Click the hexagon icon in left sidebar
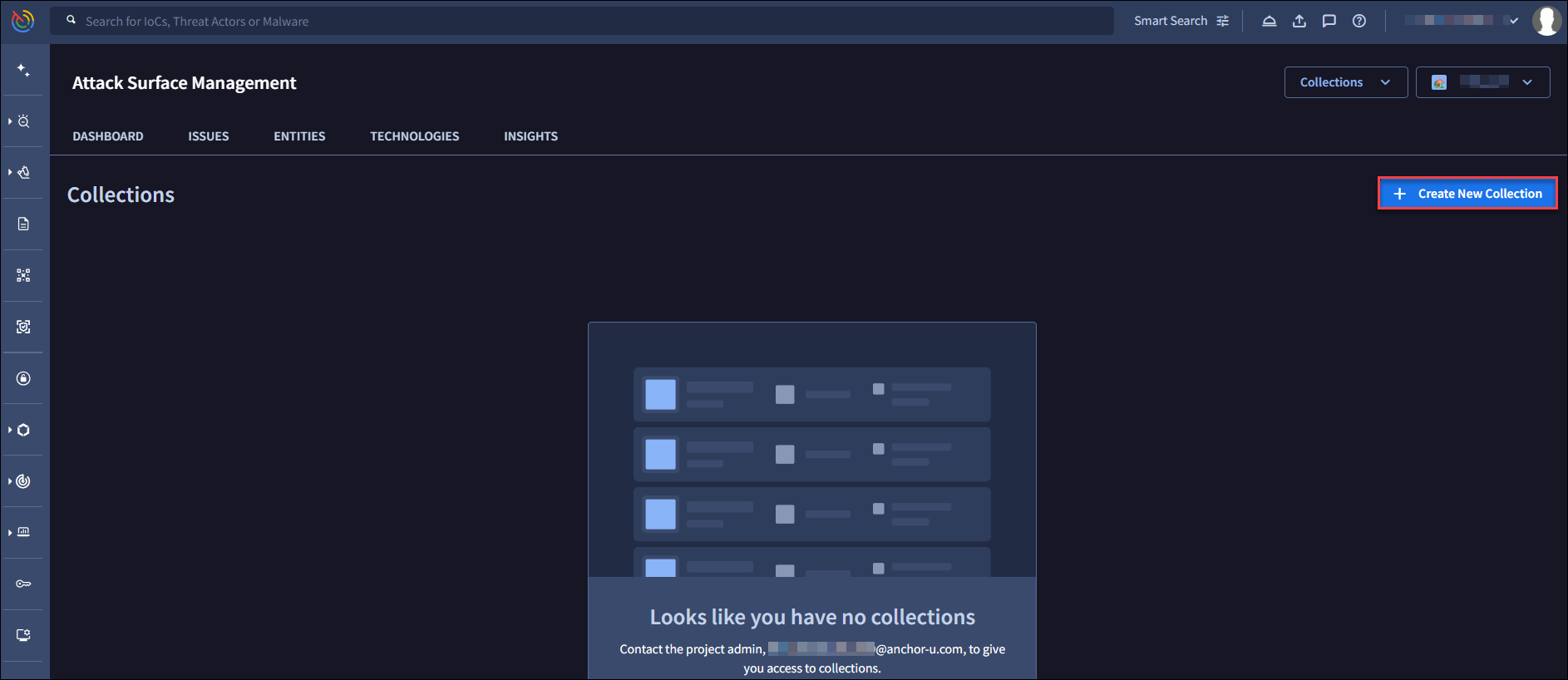Viewport: 1568px width, 680px height. click(23, 430)
